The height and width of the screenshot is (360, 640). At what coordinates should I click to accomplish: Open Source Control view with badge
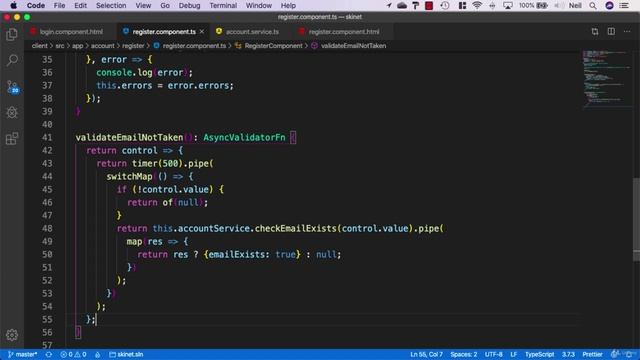[13, 87]
